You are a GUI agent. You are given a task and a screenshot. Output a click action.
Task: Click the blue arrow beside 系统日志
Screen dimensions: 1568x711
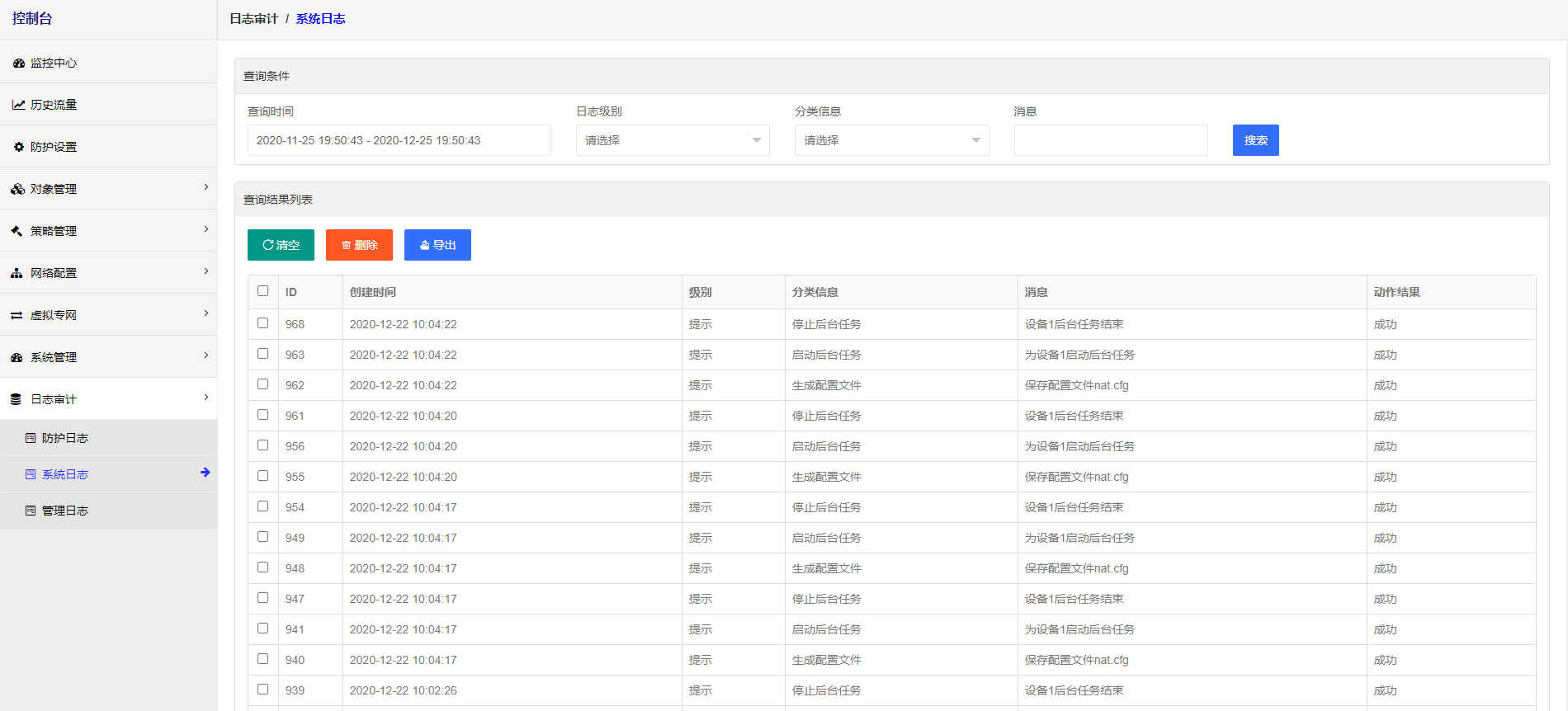click(205, 473)
